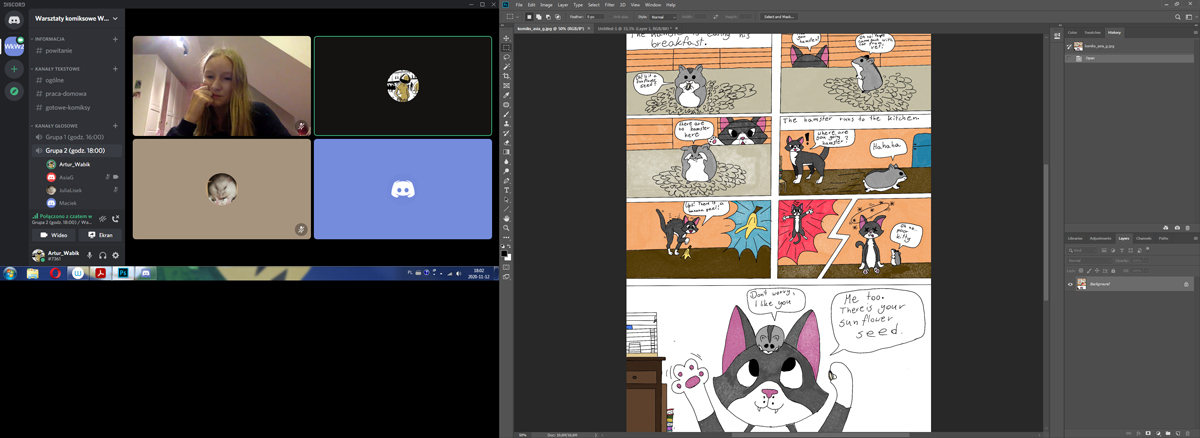Select the WkWz server icon
1200x438 pixels.
coord(14,46)
